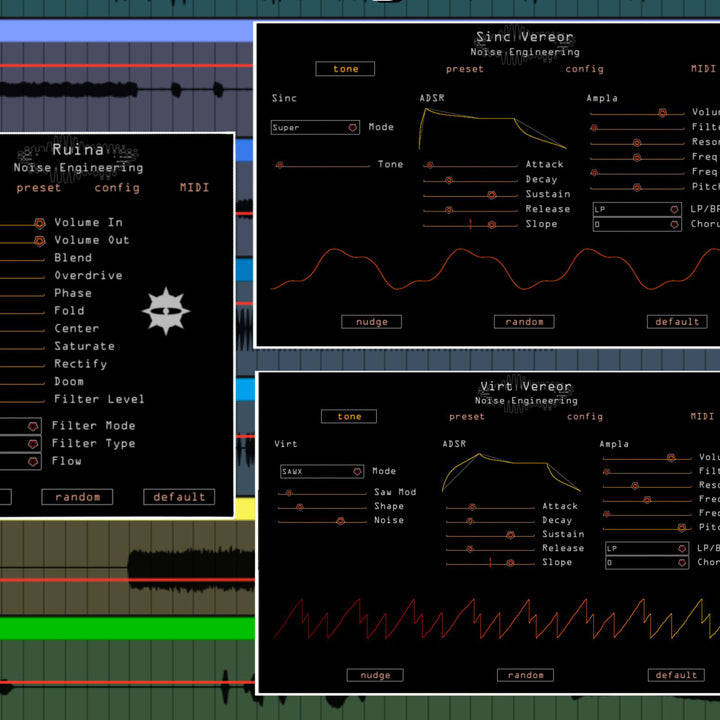
Task: Click Virt Vereor Sustain slider knob
Action: pyautogui.click(x=510, y=535)
